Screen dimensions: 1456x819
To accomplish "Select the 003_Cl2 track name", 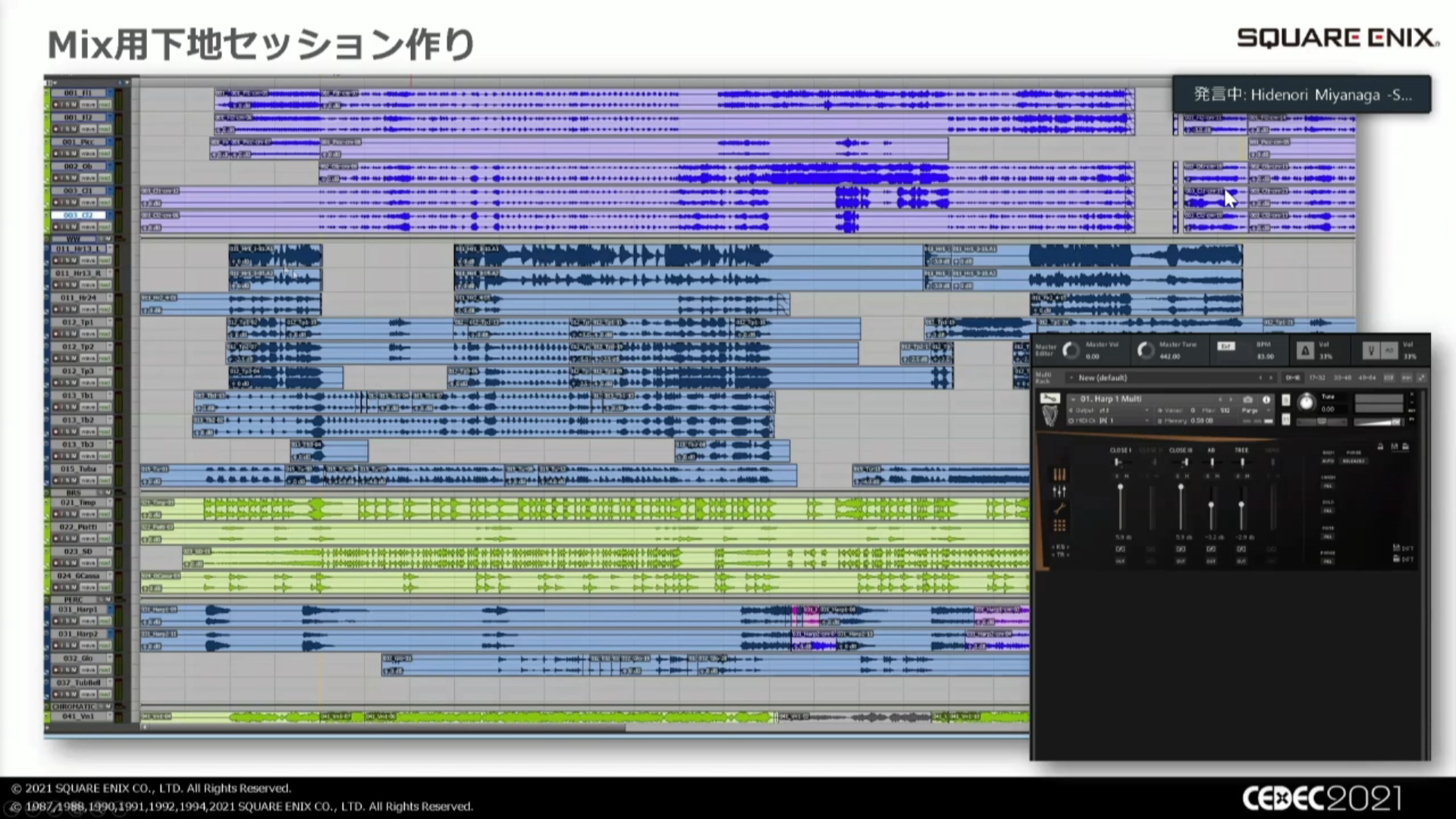I will coord(78,215).
